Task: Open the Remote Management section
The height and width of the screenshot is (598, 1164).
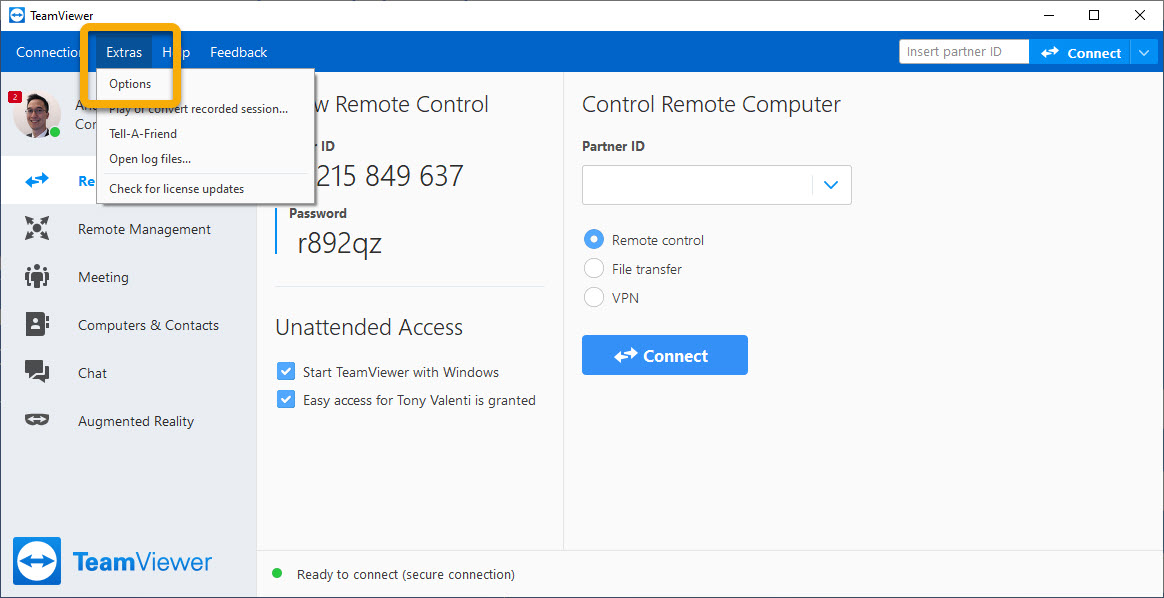Action: (144, 229)
